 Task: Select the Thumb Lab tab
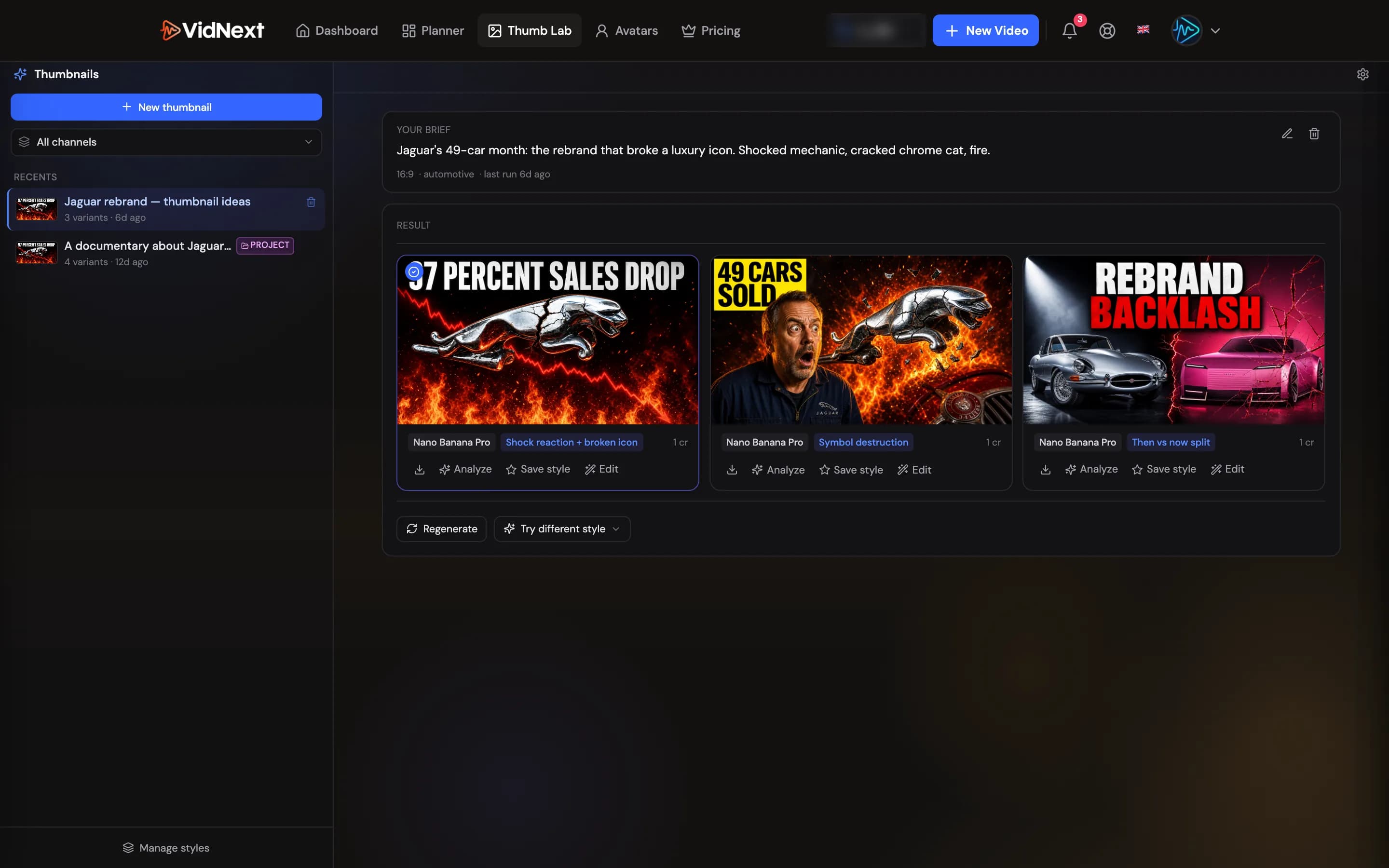(x=529, y=30)
